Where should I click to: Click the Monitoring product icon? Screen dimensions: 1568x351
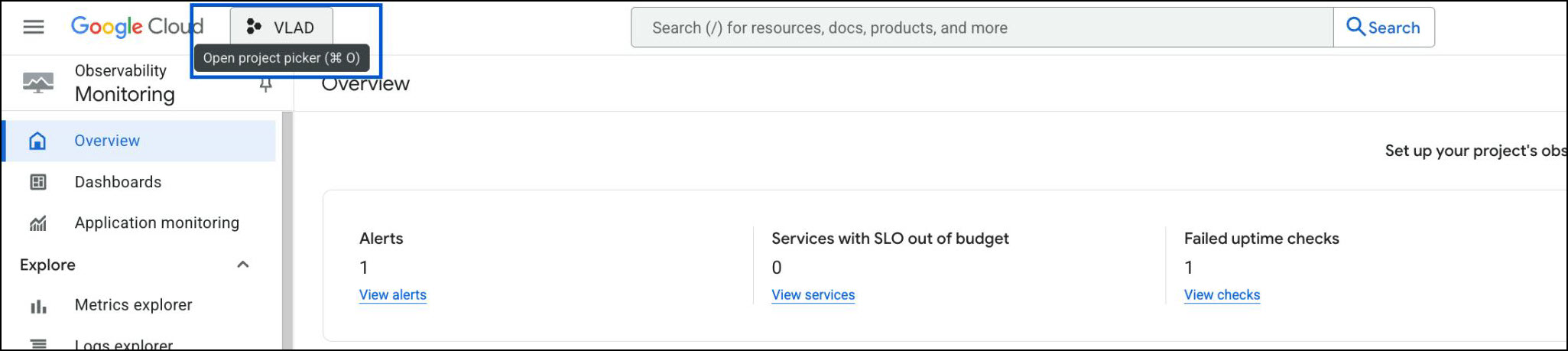coord(38,83)
